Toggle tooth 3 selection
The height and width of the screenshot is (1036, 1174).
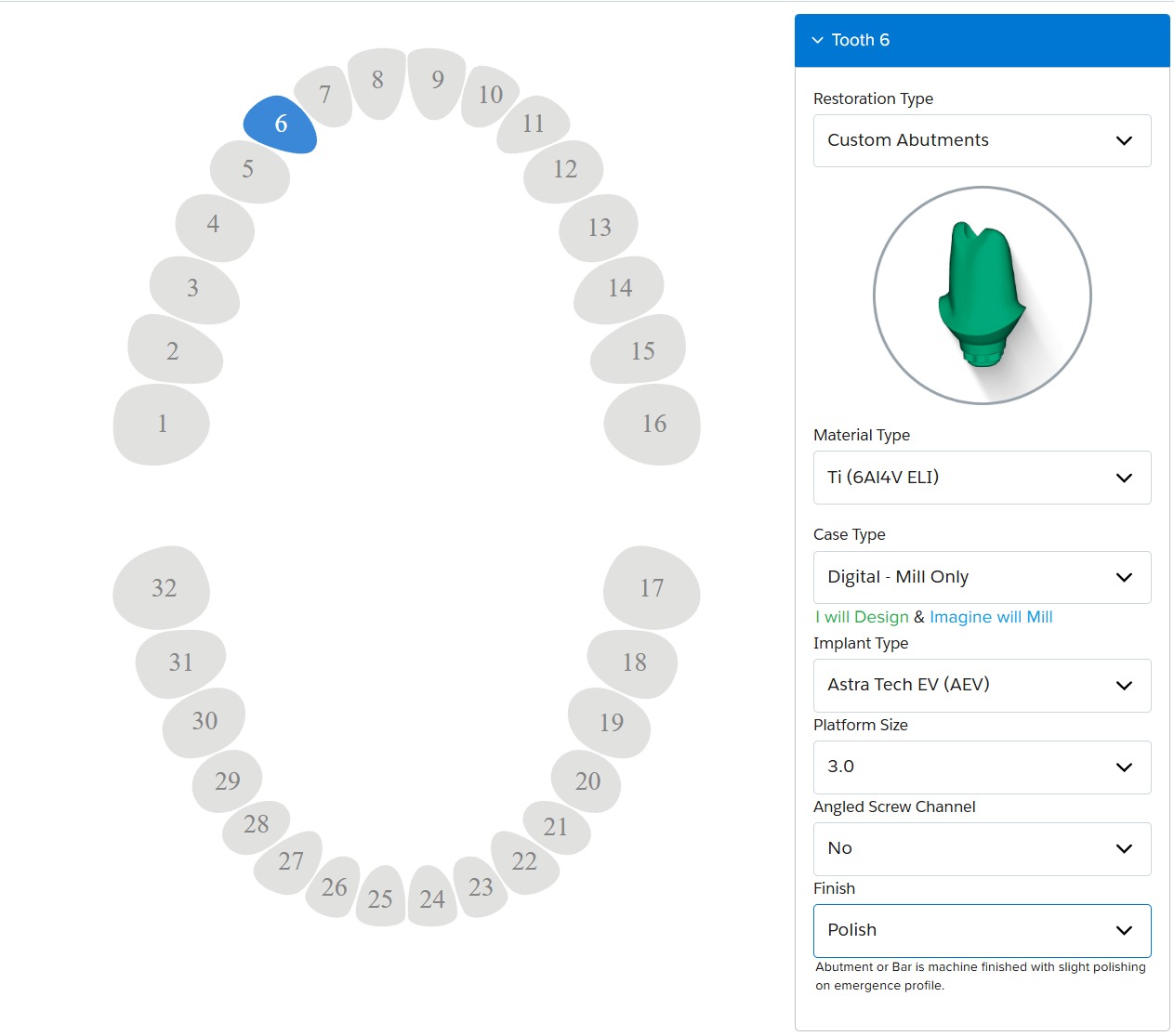[x=193, y=289]
